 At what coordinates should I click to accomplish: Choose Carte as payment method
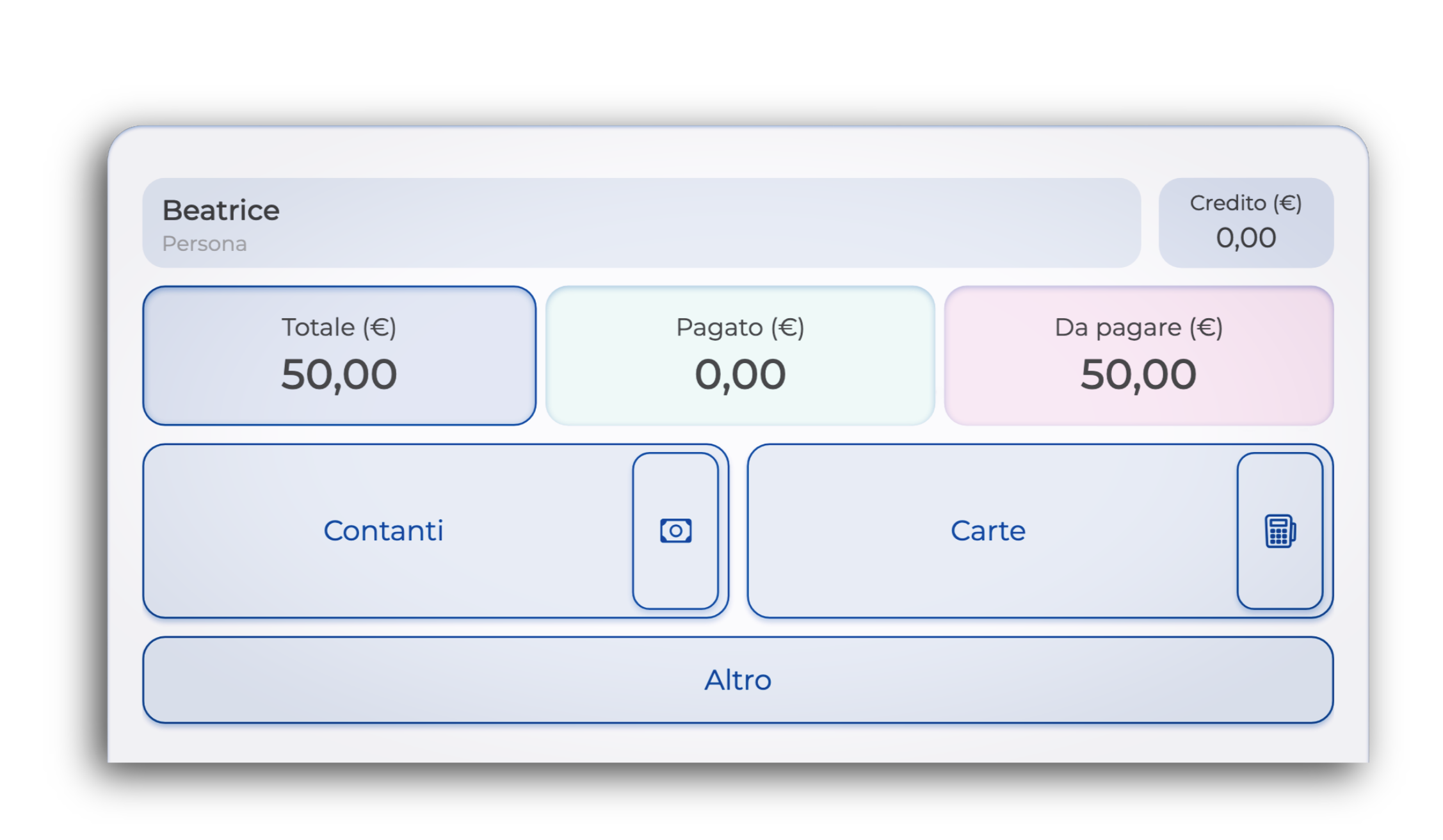[988, 531]
